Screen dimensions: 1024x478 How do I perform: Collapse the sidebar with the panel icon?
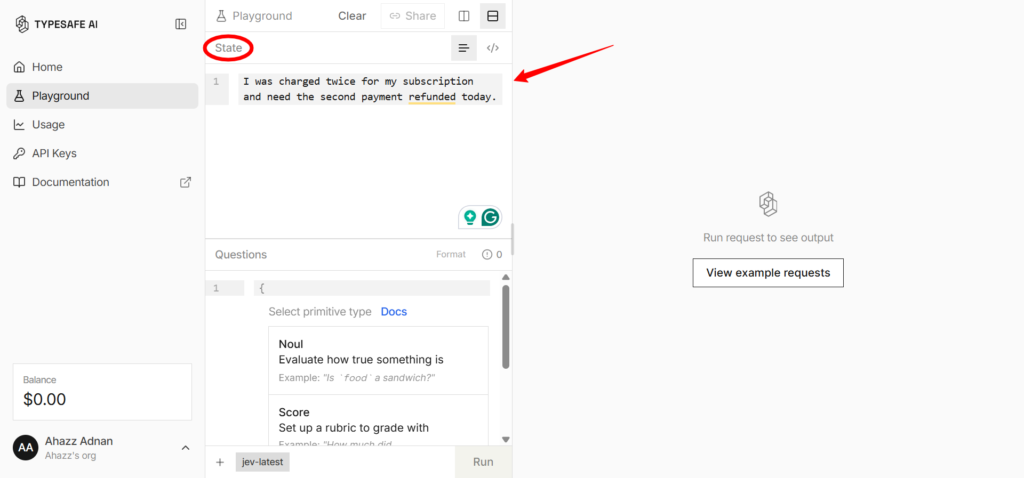pyautogui.click(x=181, y=24)
